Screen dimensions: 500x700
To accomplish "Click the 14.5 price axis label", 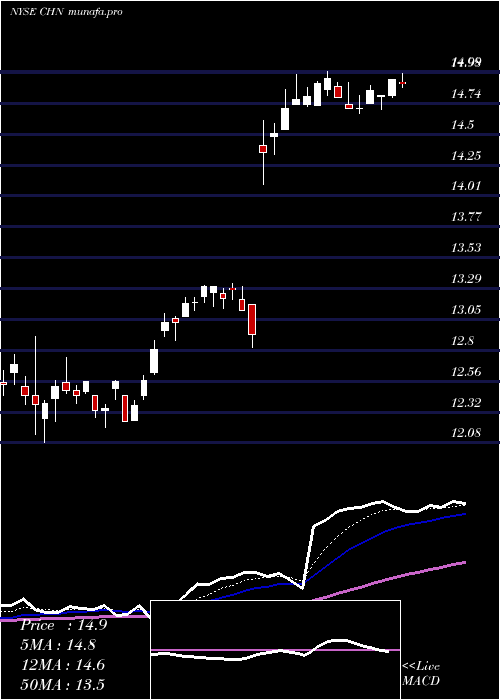I will 462,125.
